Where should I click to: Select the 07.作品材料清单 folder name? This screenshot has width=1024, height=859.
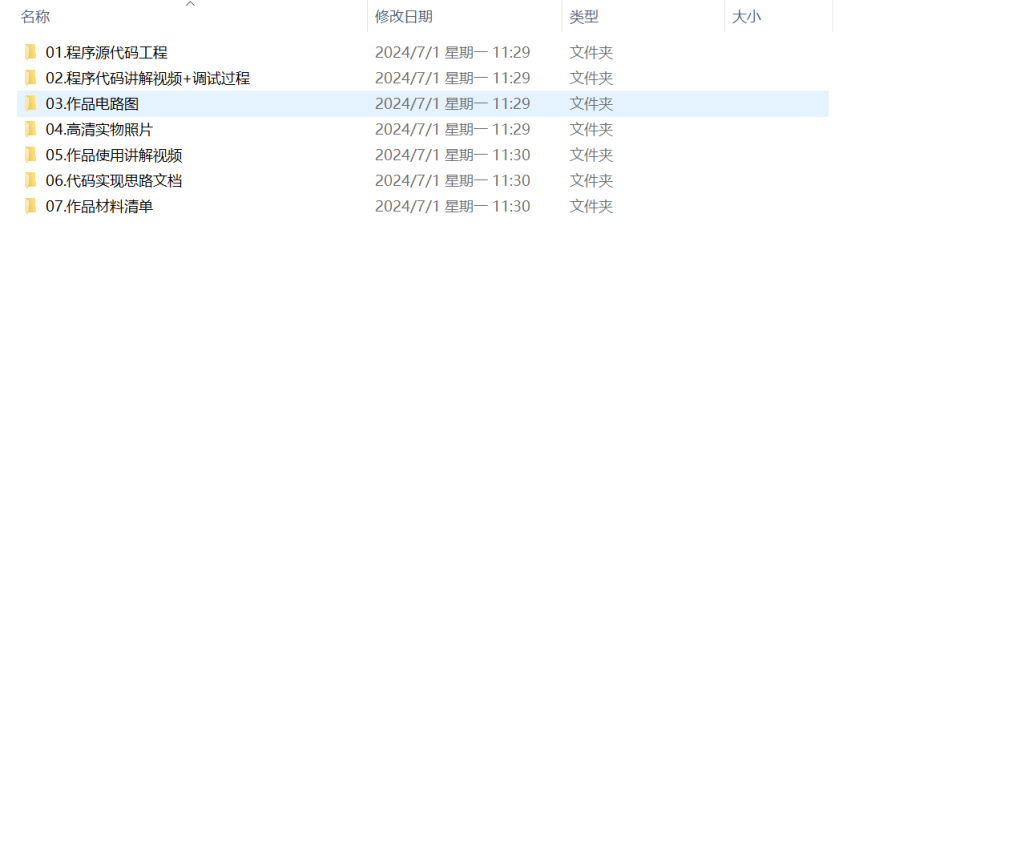click(101, 206)
